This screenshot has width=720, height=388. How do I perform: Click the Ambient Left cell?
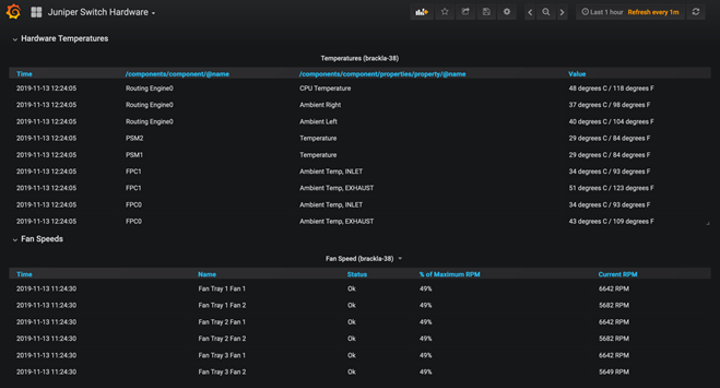(318, 122)
